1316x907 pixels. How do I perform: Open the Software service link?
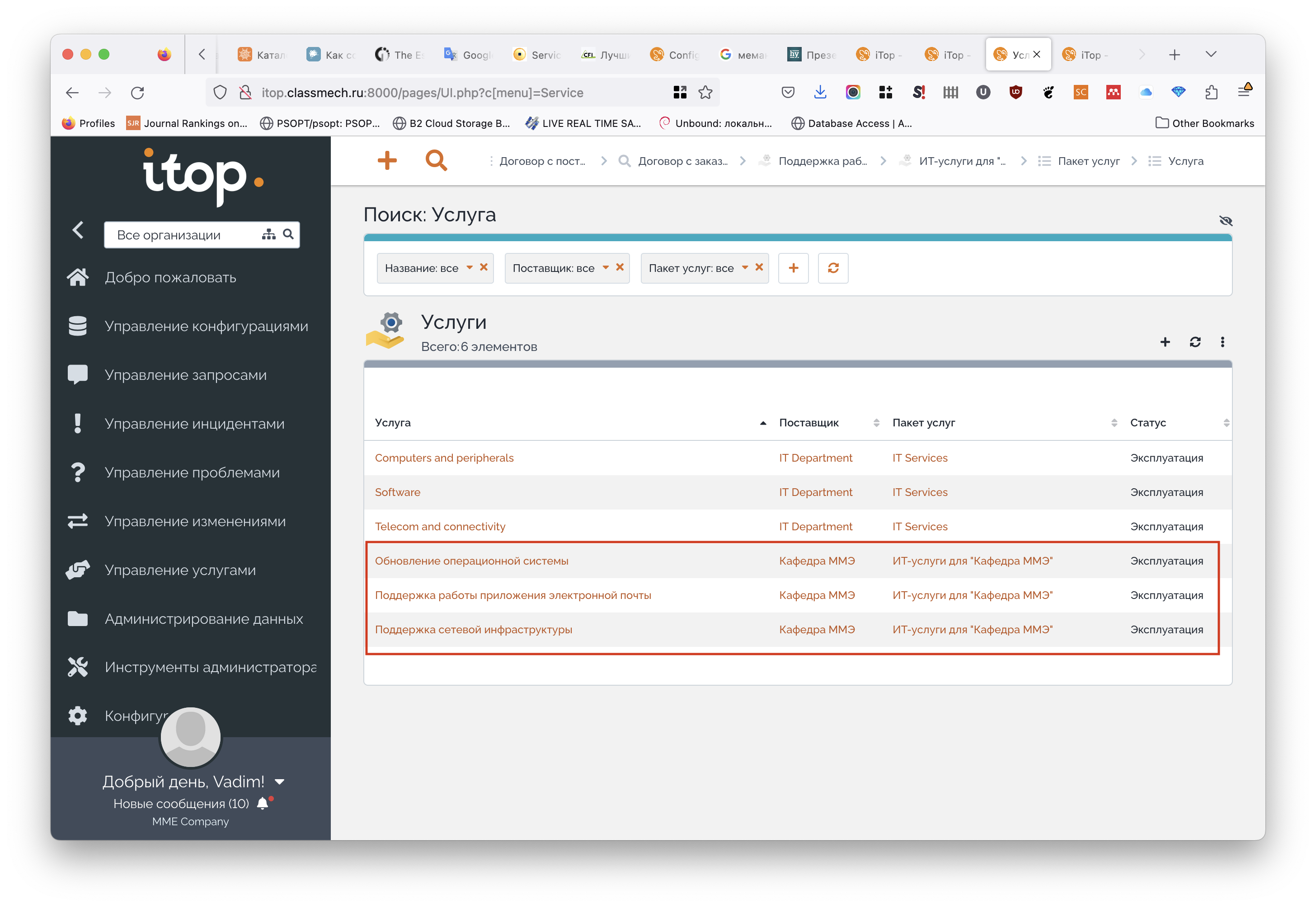tap(397, 492)
